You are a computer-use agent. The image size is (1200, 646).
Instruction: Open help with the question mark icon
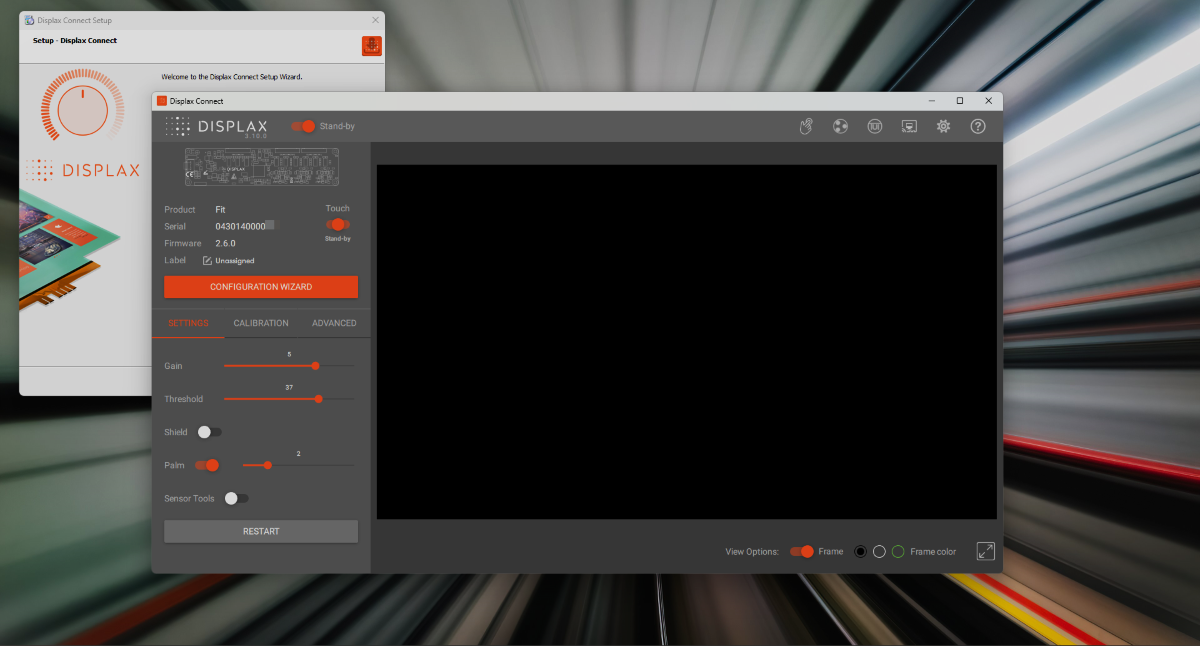[x=978, y=126]
